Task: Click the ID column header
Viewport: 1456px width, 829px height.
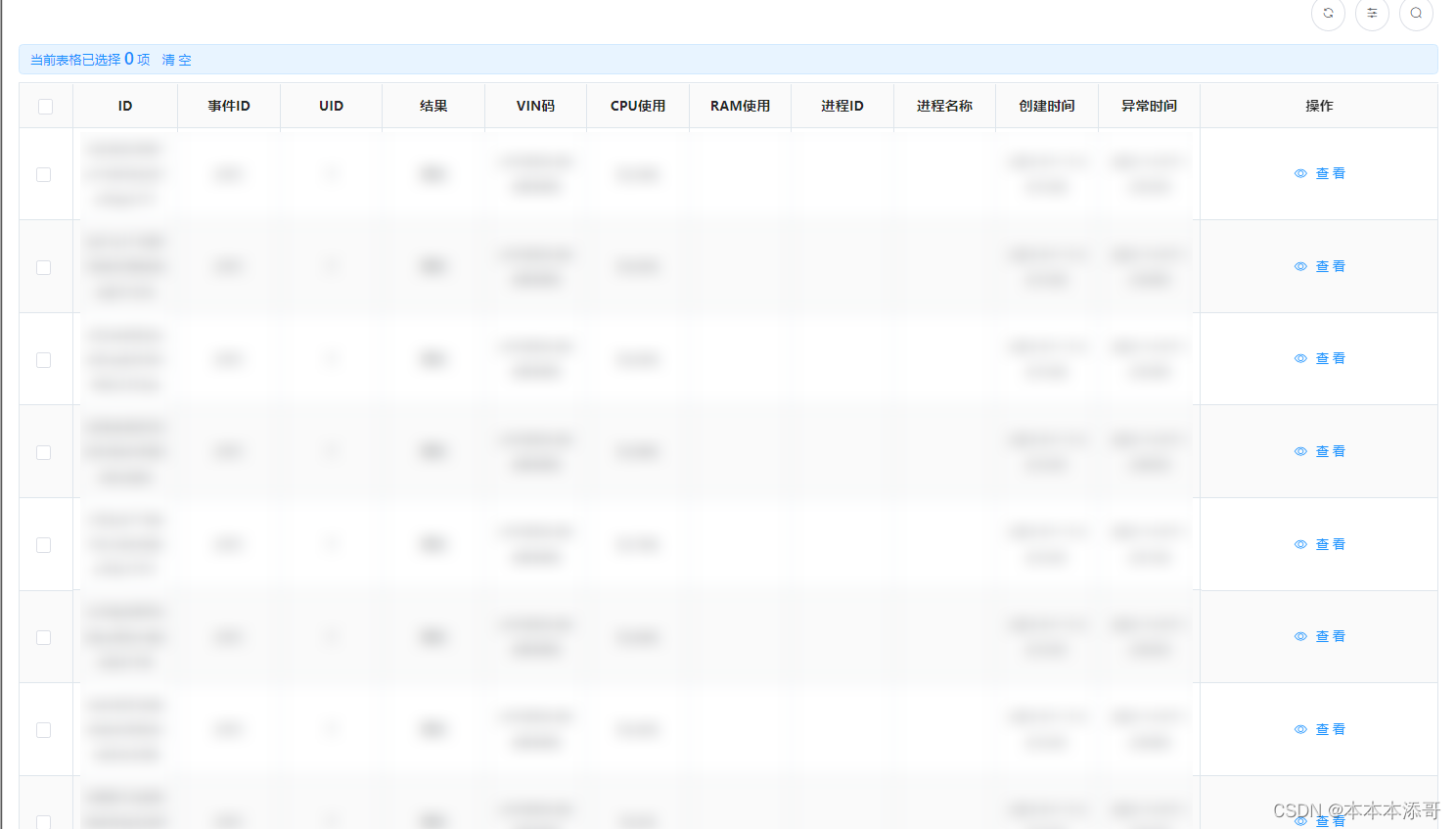Action: point(125,106)
